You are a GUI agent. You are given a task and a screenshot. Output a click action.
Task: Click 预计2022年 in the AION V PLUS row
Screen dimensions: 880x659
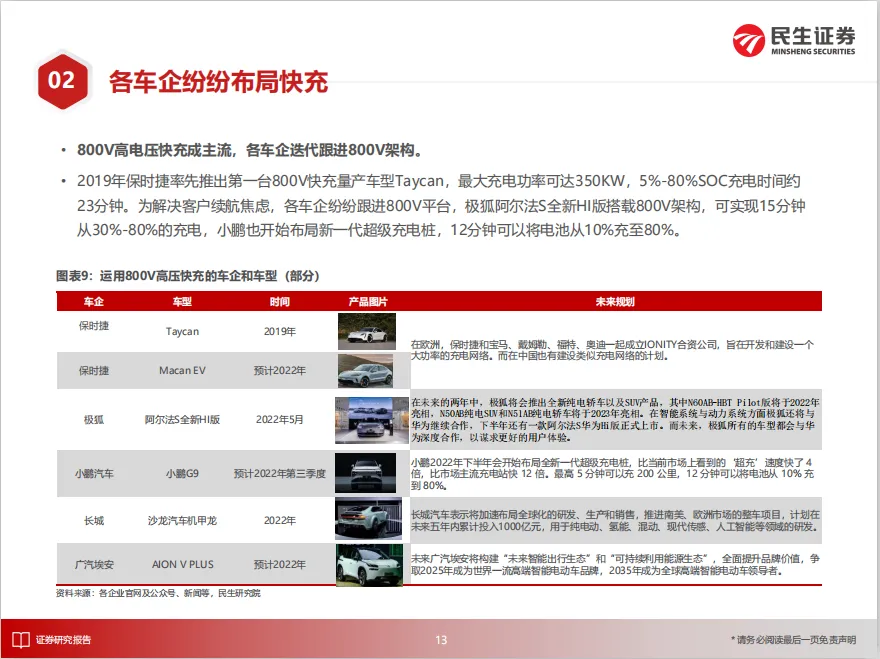(x=279, y=564)
